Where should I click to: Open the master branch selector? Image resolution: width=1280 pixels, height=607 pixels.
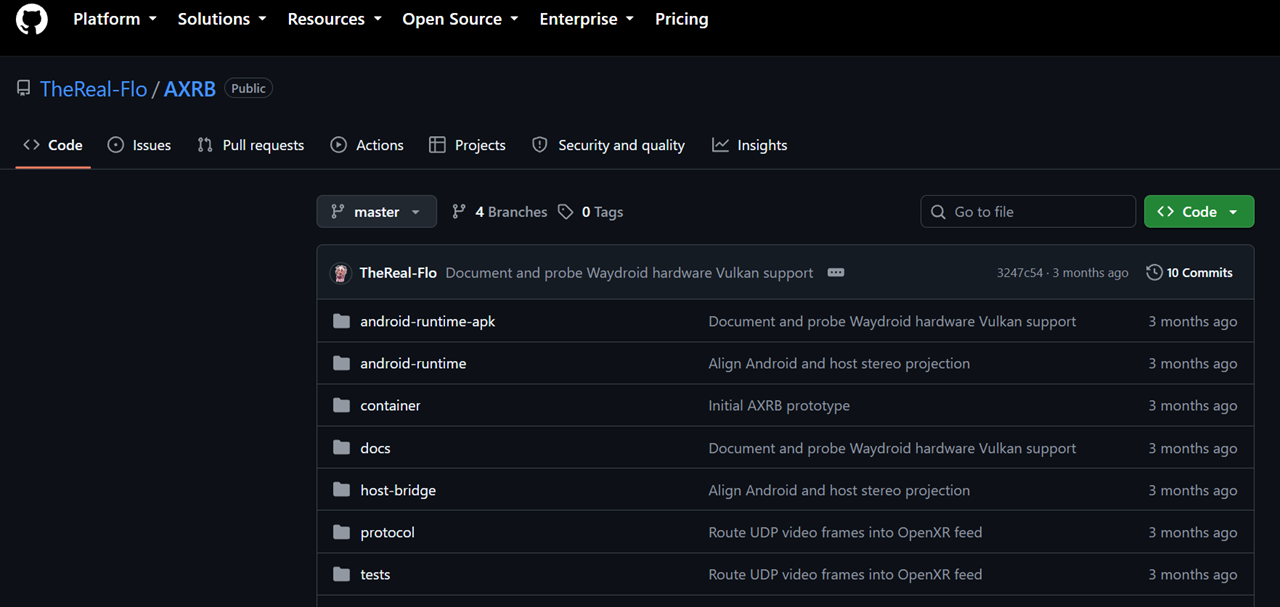pos(377,211)
